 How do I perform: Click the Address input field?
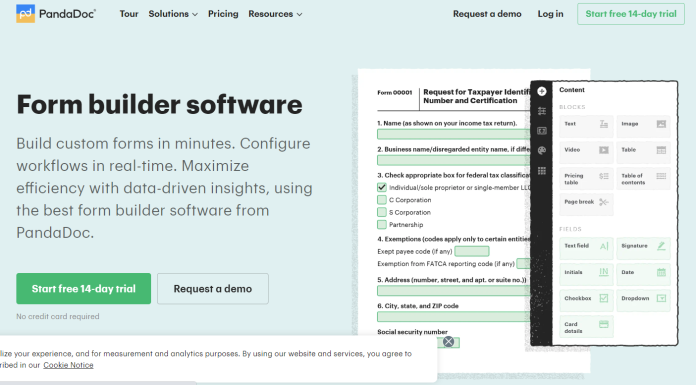coord(454,291)
